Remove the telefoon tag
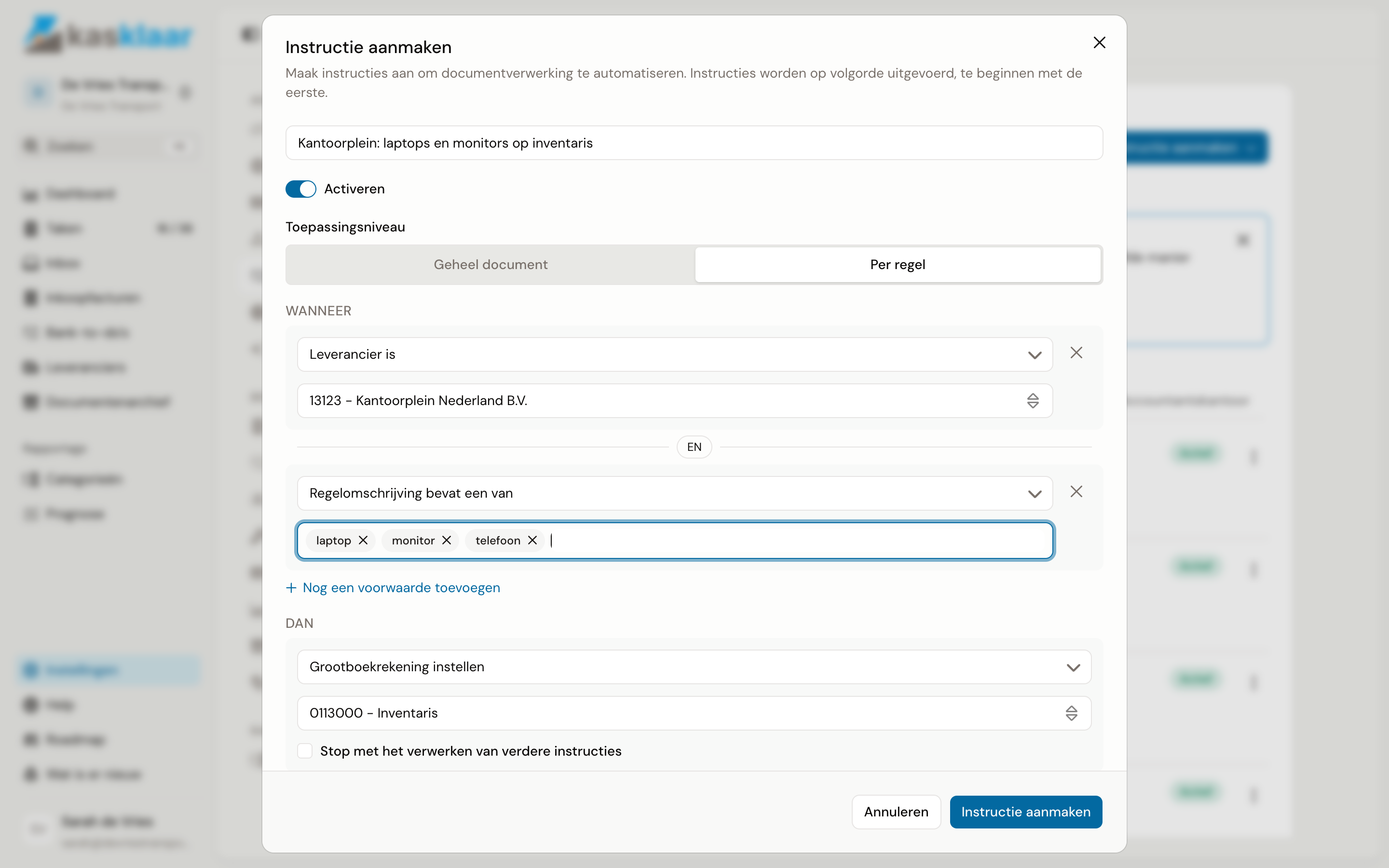The width and height of the screenshot is (1389, 868). click(x=532, y=540)
